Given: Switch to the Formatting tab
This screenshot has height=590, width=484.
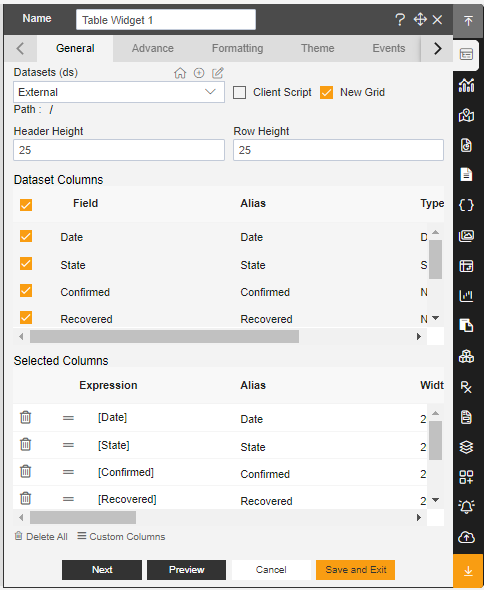Looking at the screenshot, I should pyautogui.click(x=237, y=48).
